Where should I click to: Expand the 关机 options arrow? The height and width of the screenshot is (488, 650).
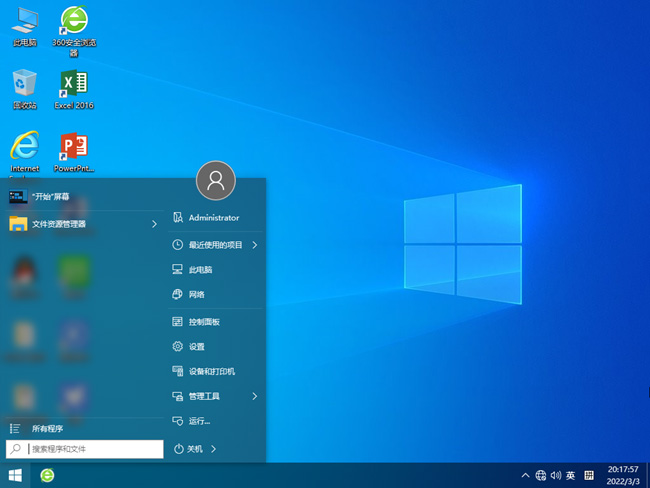click(x=213, y=449)
